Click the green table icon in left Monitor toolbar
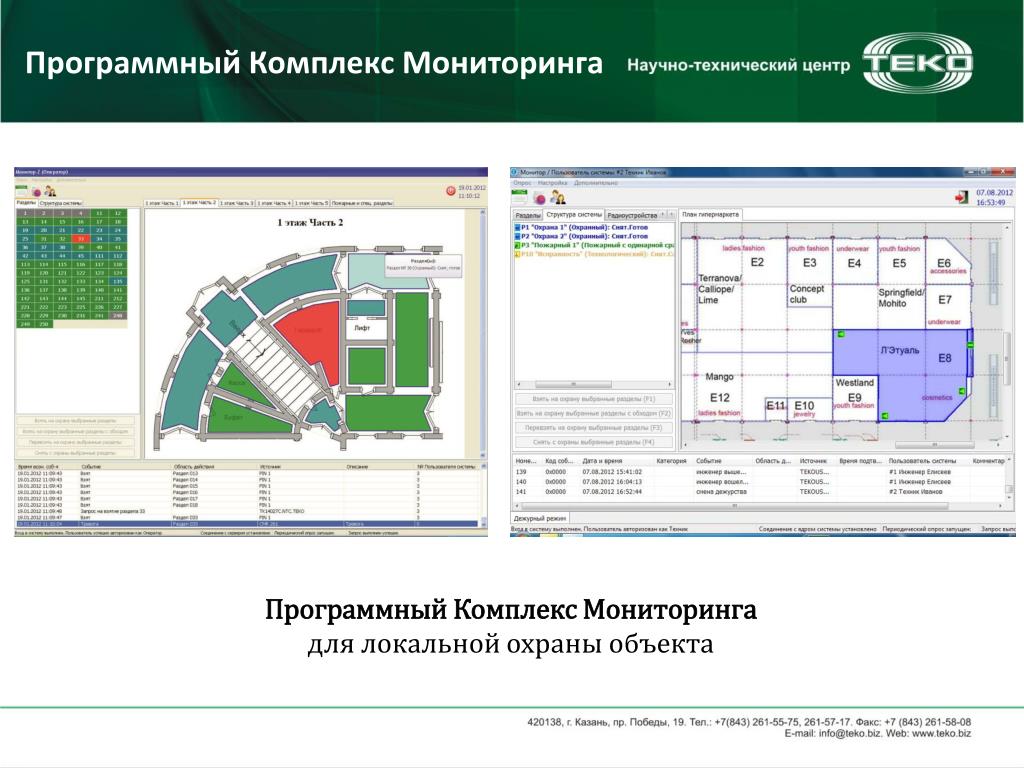Image resolution: width=1024 pixels, height=768 pixels. point(22,191)
